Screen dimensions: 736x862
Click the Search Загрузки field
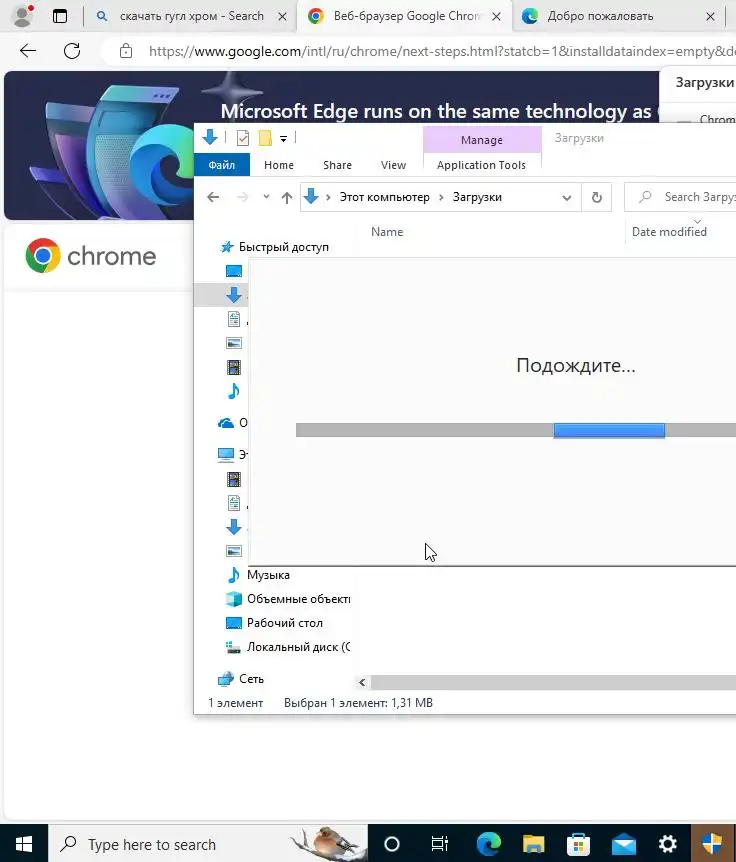[x=682, y=197]
